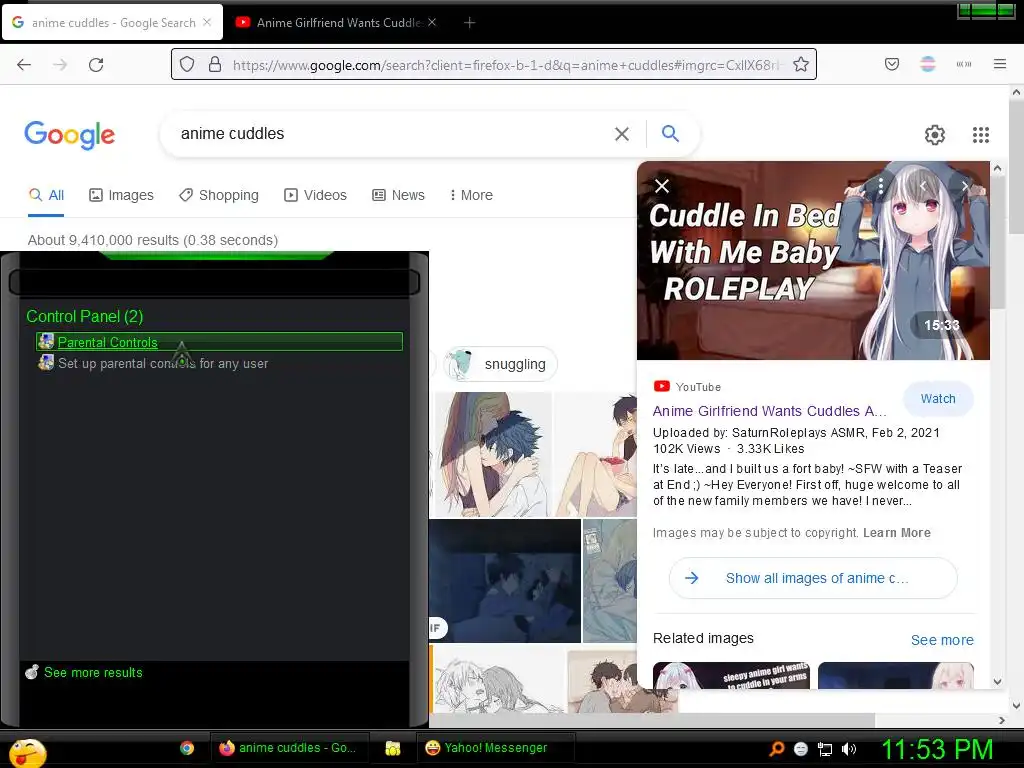Screen dimensions: 1024x768
Task: Open the file explorer taskbar icon
Action: point(392,748)
